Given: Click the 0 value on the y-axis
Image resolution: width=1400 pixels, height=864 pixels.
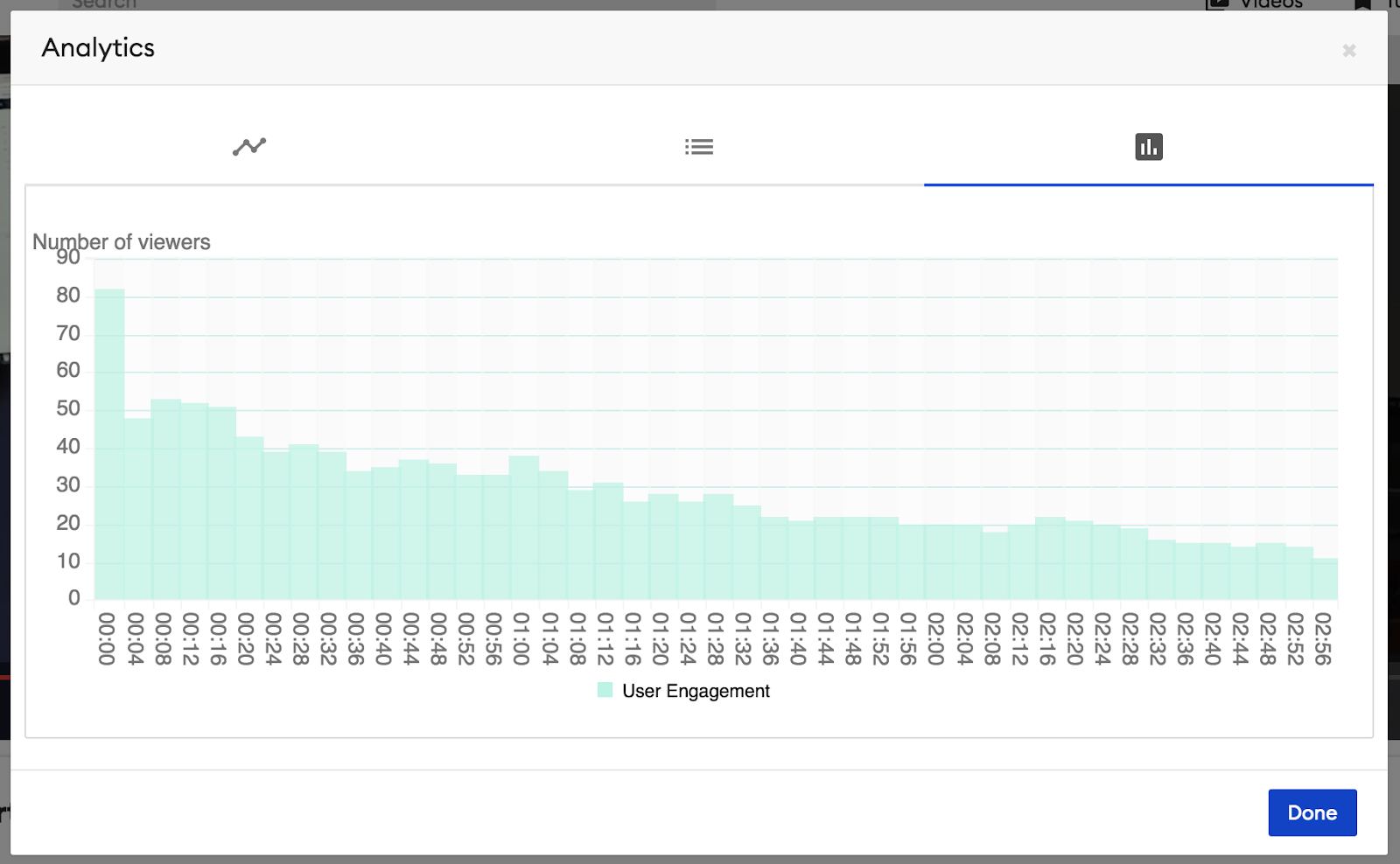Looking at the screenshot, I should [x=74, y=598].
